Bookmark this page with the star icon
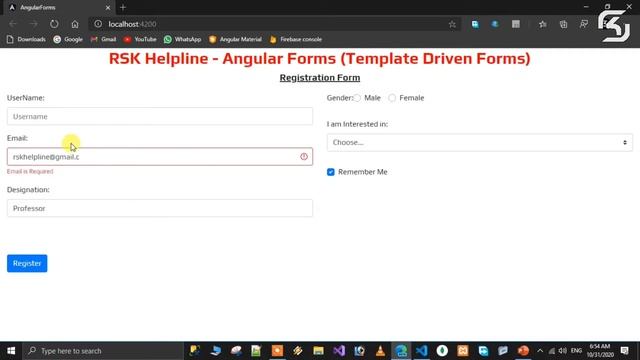Screen dimensions: 640x360 452,24
